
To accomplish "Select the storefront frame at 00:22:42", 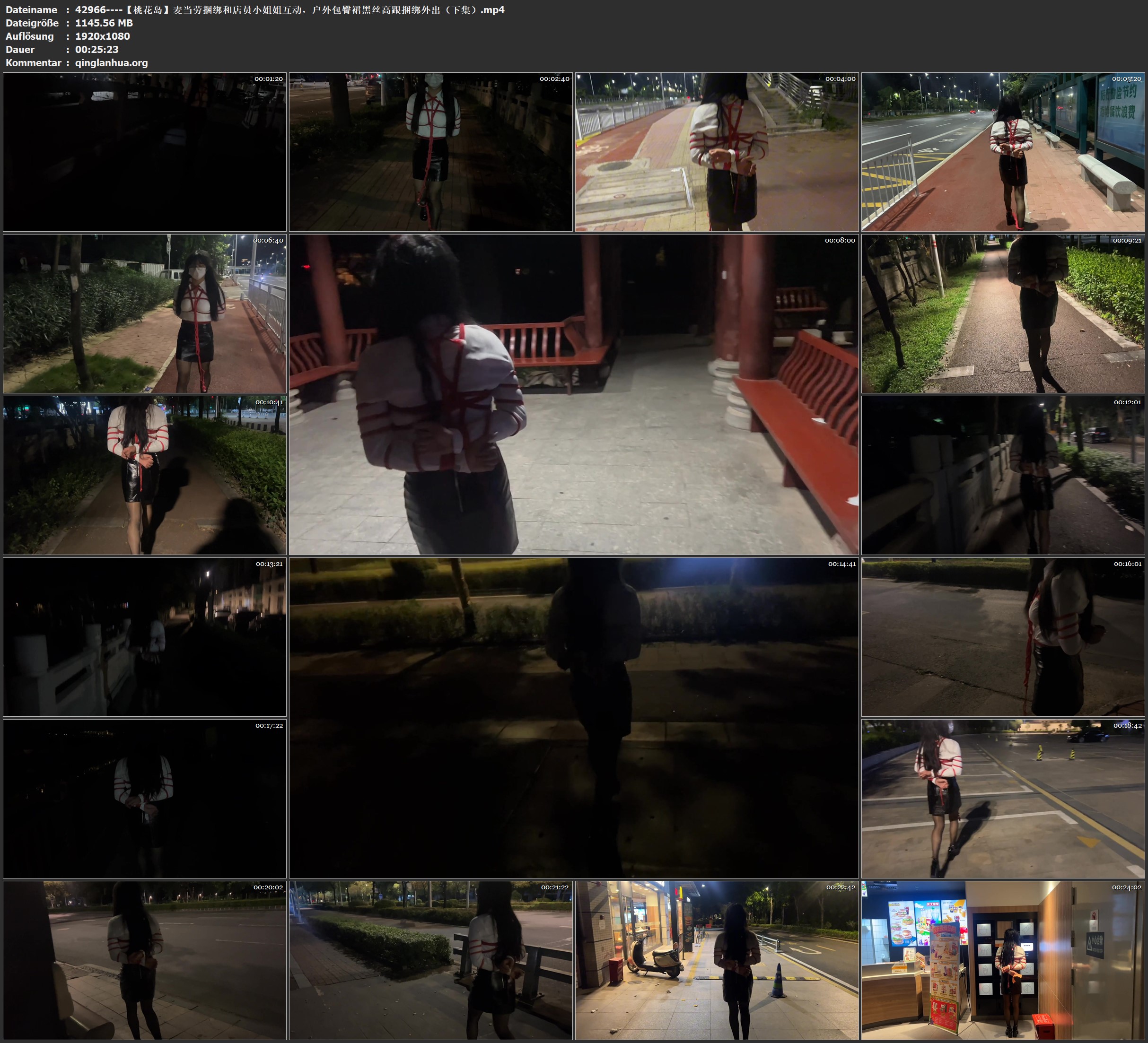I will tap(716, 960).
